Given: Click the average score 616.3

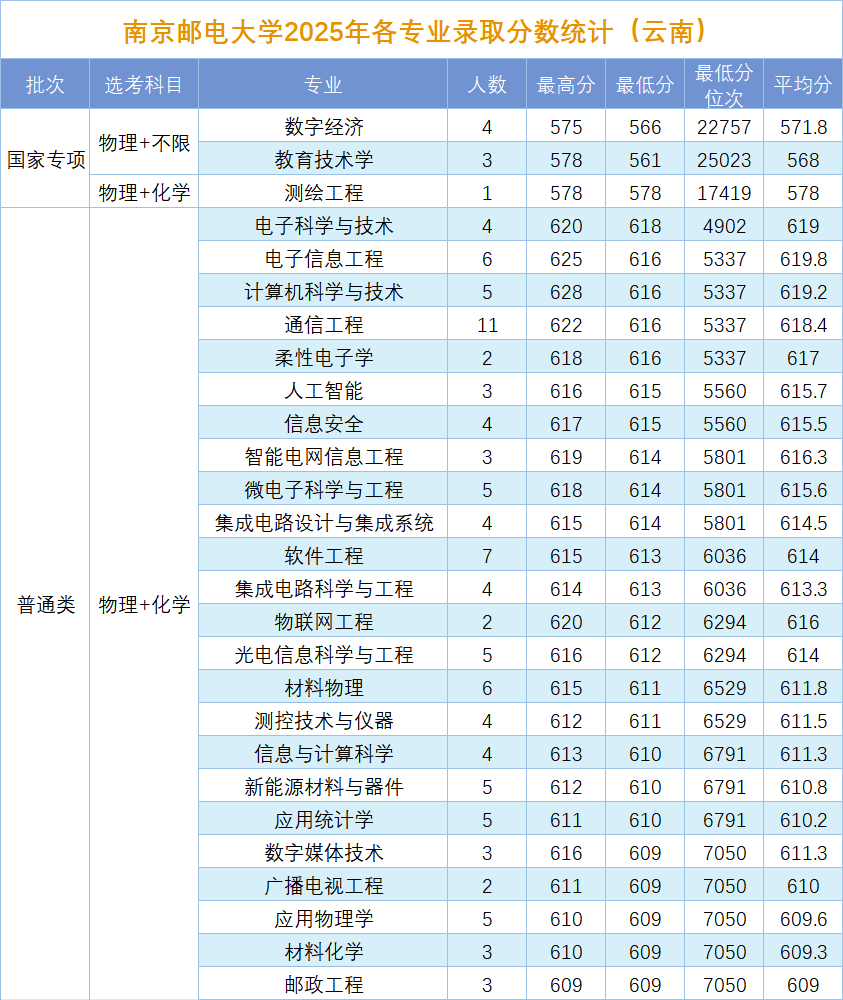Looking at the screenshot, I should click(803, 457).
